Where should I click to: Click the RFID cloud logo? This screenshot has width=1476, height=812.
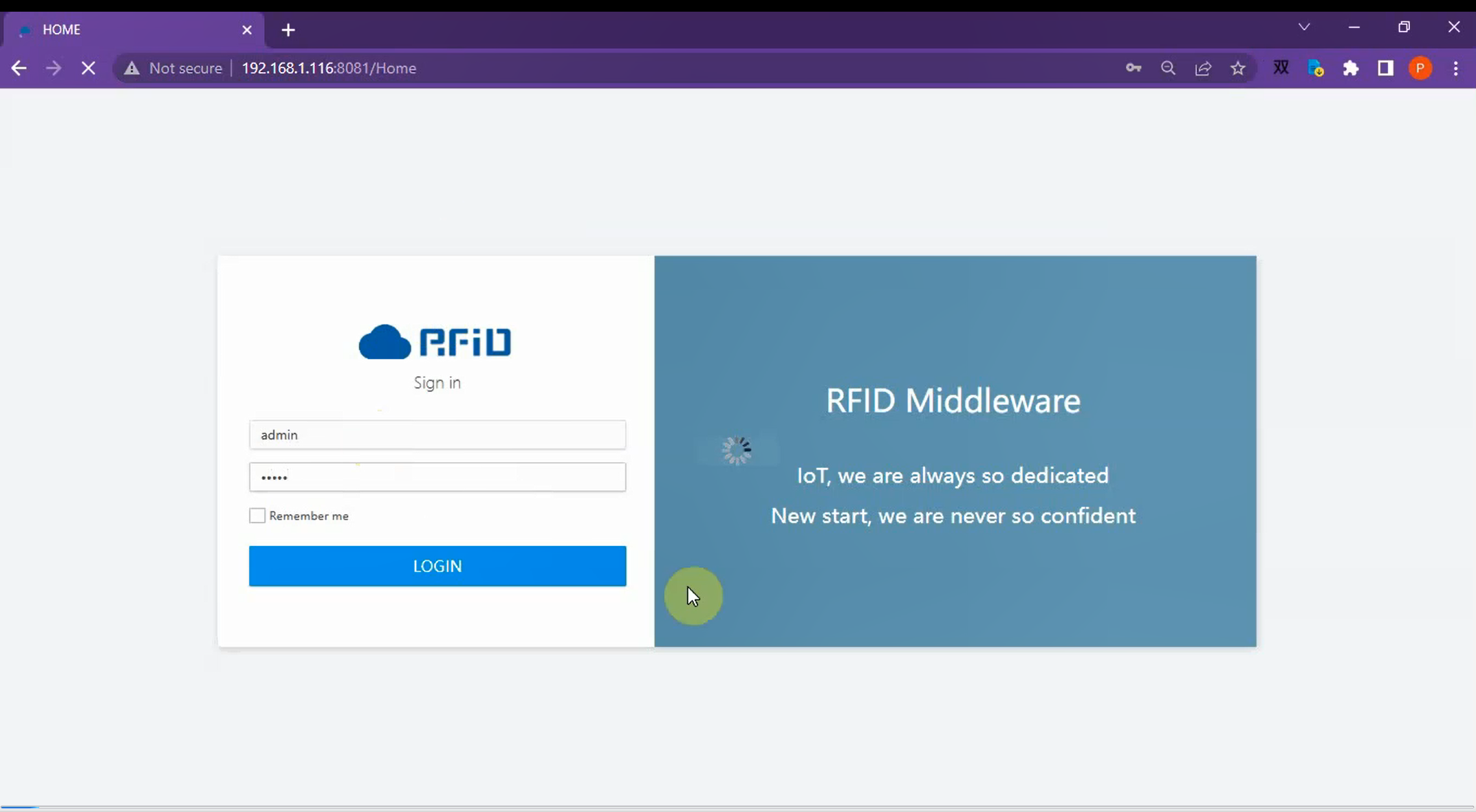point(435,342)
